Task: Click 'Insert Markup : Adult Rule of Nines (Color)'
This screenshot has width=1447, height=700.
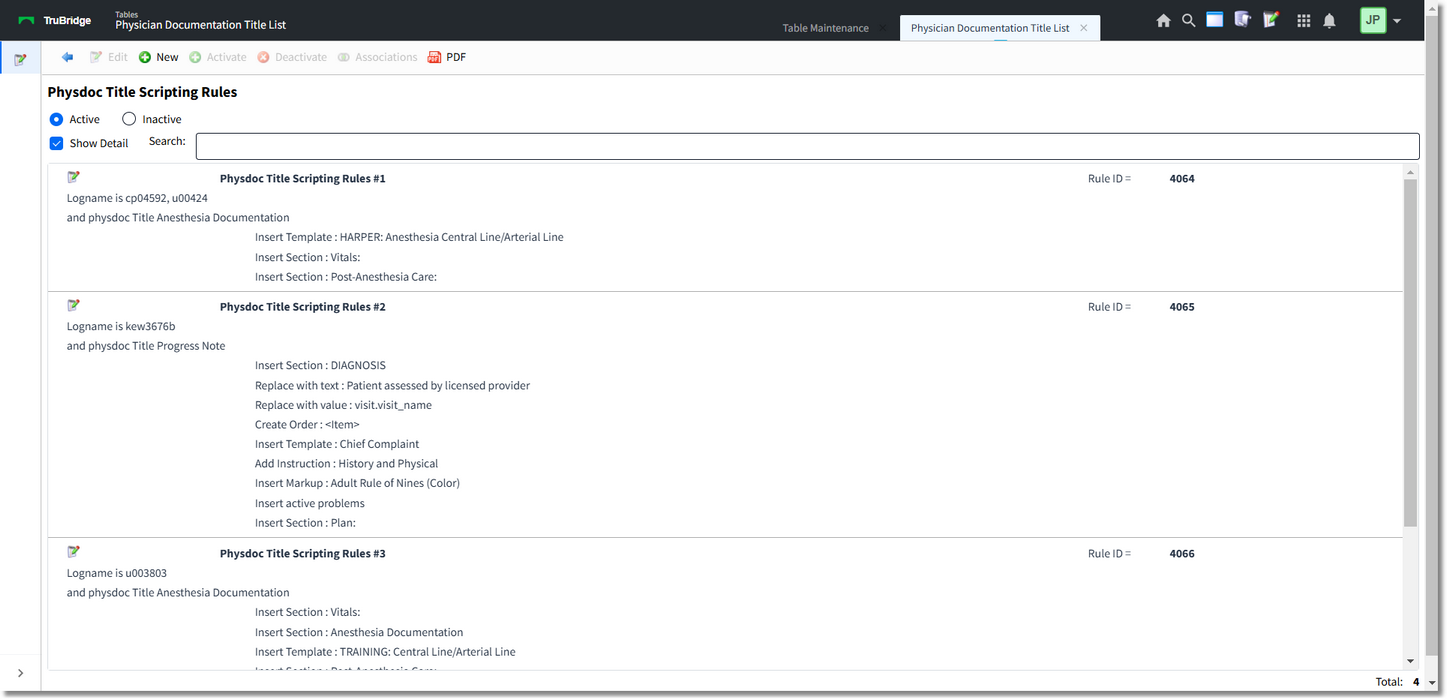Action: [357, 483]
